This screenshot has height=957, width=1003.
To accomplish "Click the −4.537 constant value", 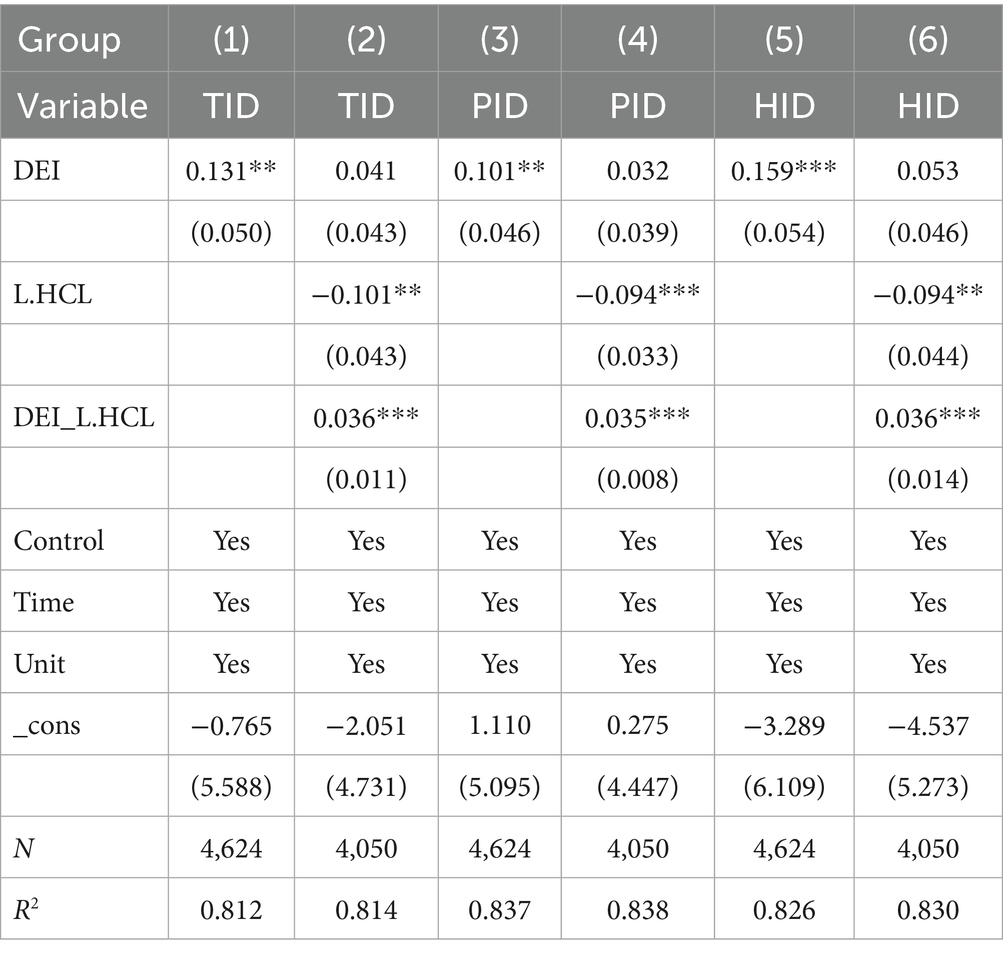I will pos(928,726).
